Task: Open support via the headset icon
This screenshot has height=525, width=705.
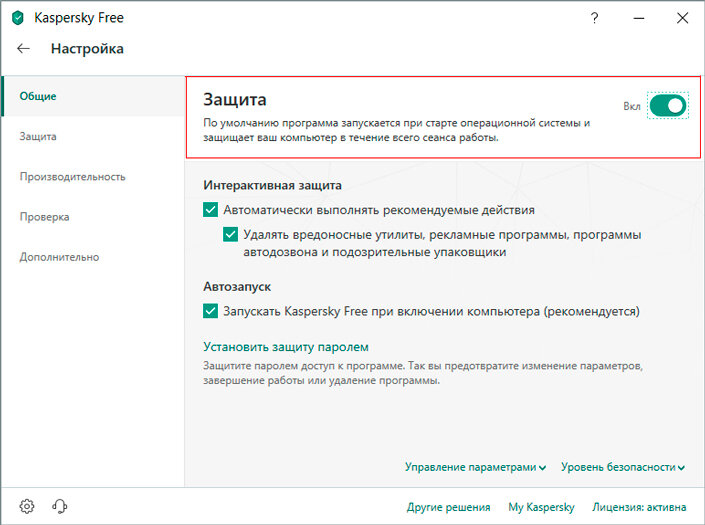Action: click(x=59, y=506)
